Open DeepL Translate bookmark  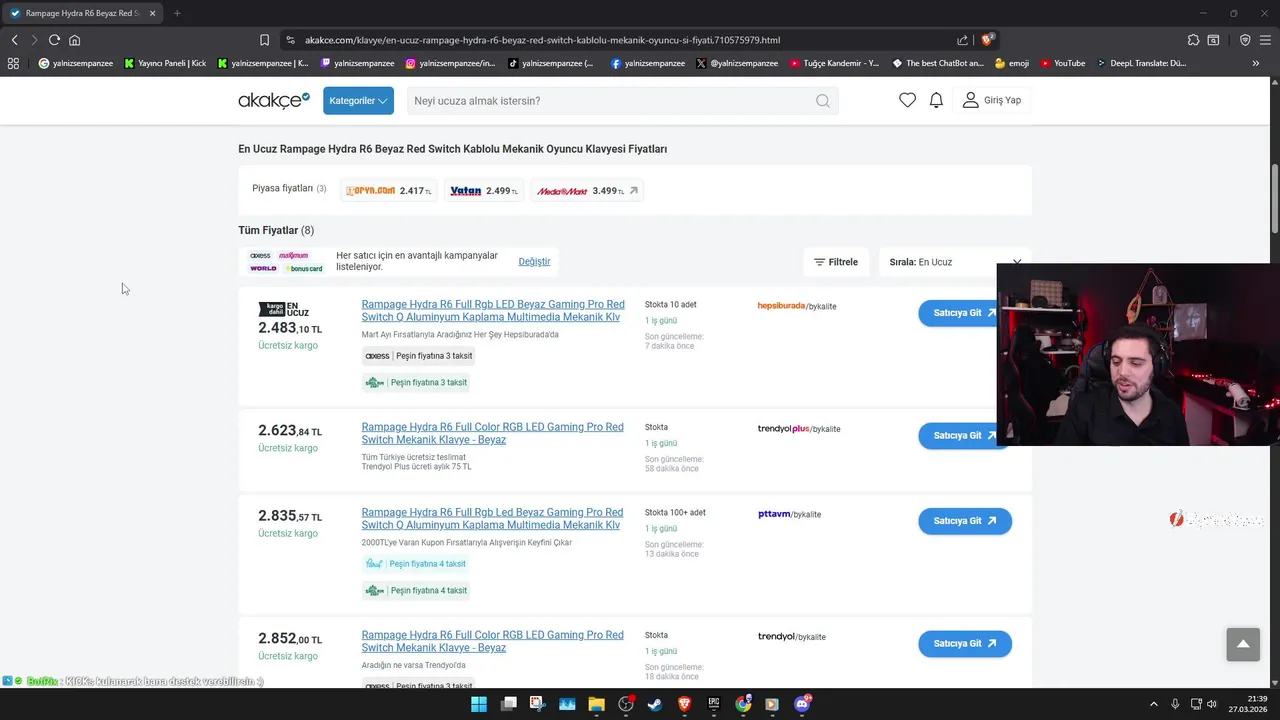1140,63
